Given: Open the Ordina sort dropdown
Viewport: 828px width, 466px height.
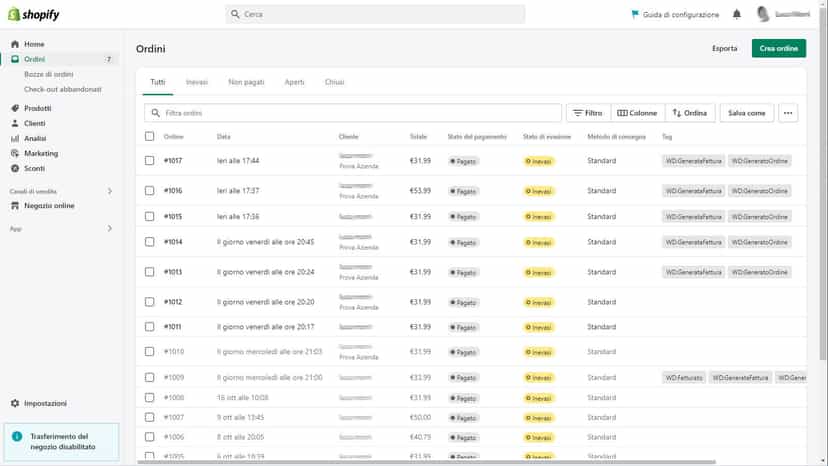Looking at the screenshot, I should click(x=690, y=113).
